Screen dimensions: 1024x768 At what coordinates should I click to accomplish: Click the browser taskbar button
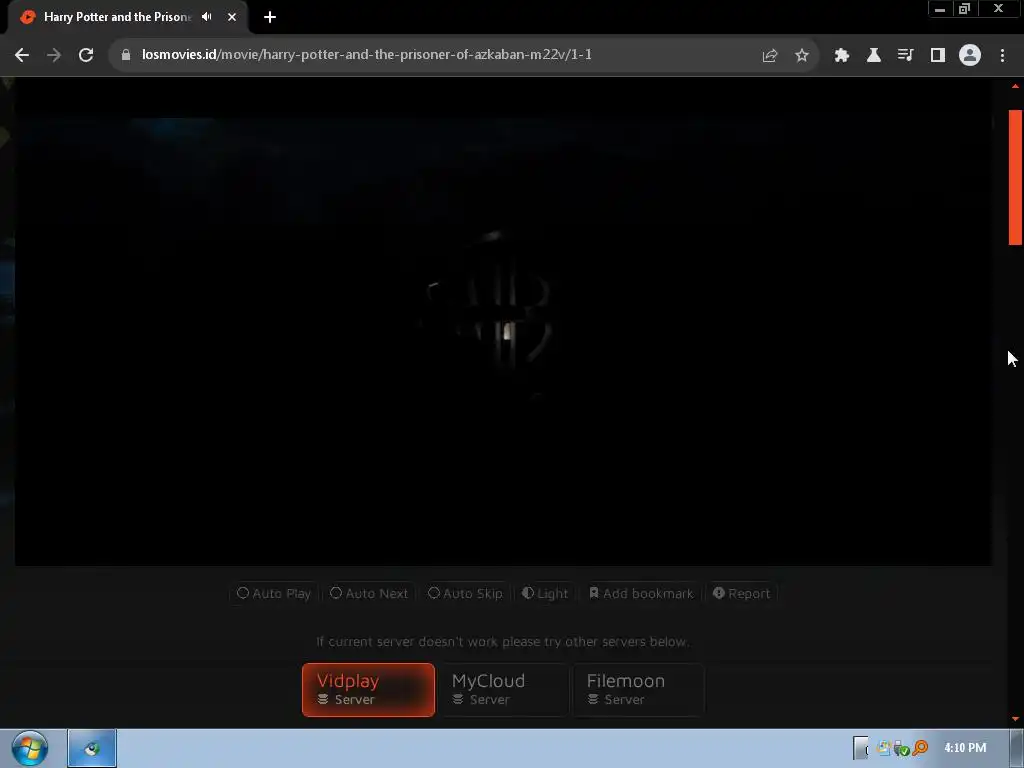coord(92,748)
